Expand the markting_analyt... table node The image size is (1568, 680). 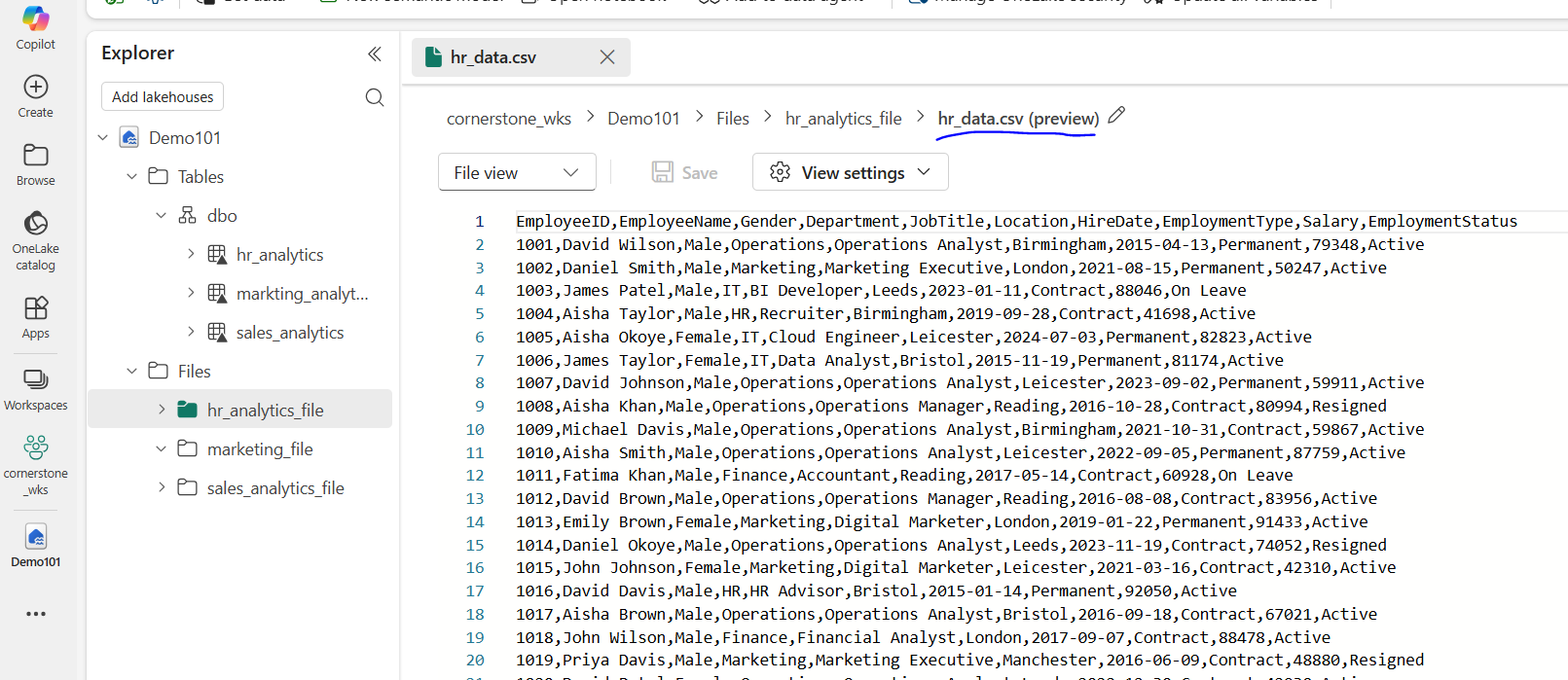point(191,293)
